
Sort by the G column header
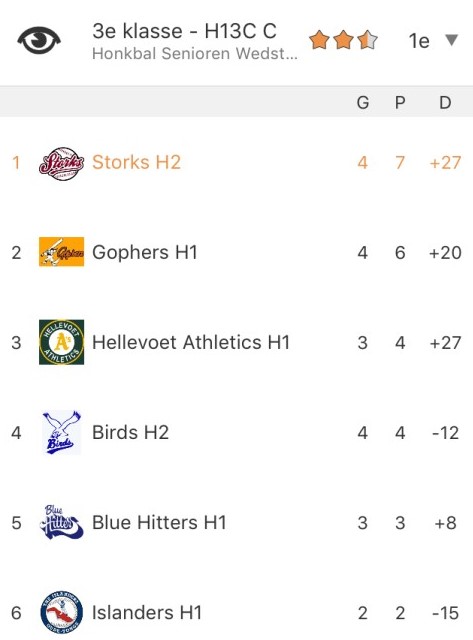click(x=363, y=102)
